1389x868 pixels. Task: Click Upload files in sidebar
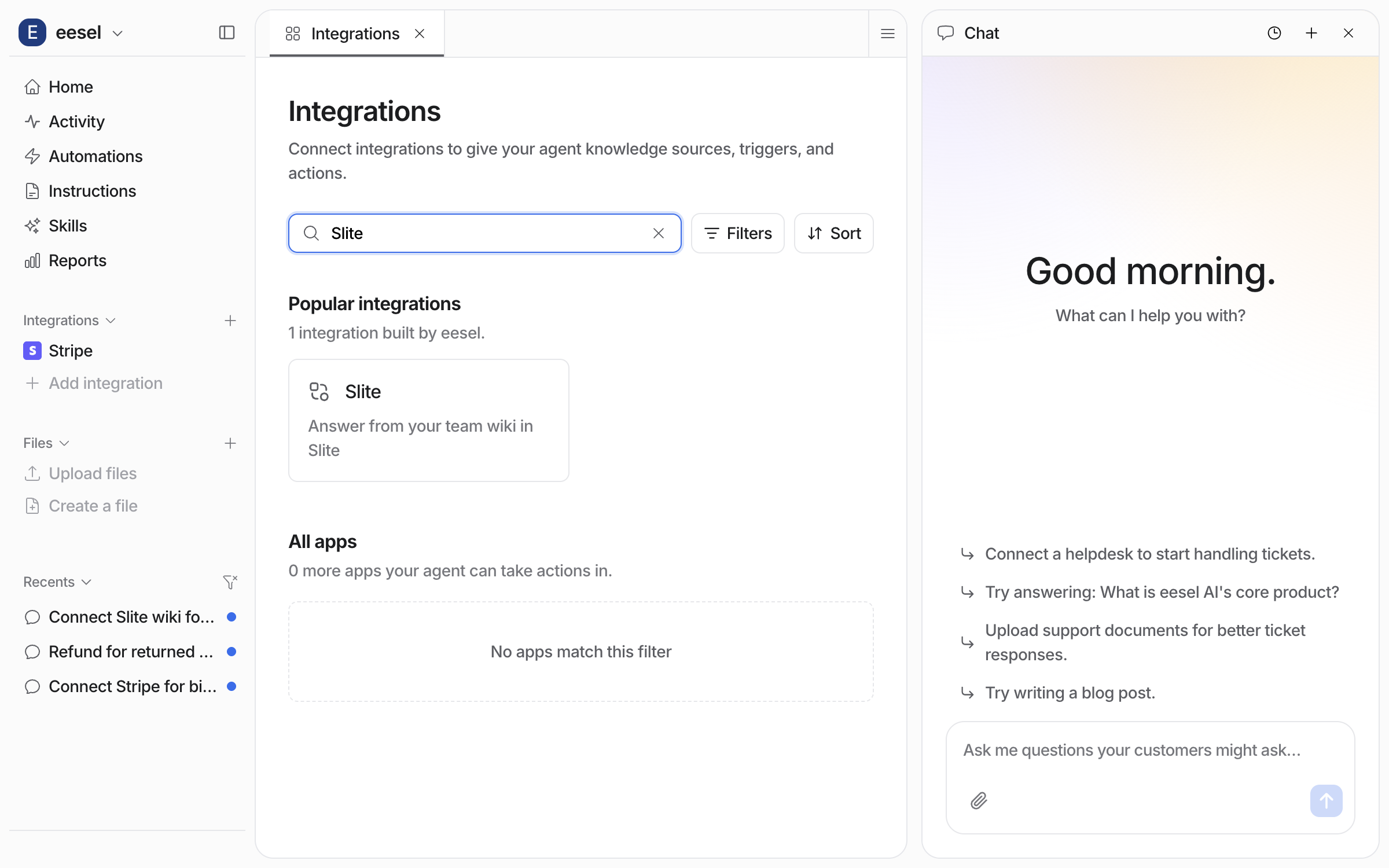click(127, 473)
